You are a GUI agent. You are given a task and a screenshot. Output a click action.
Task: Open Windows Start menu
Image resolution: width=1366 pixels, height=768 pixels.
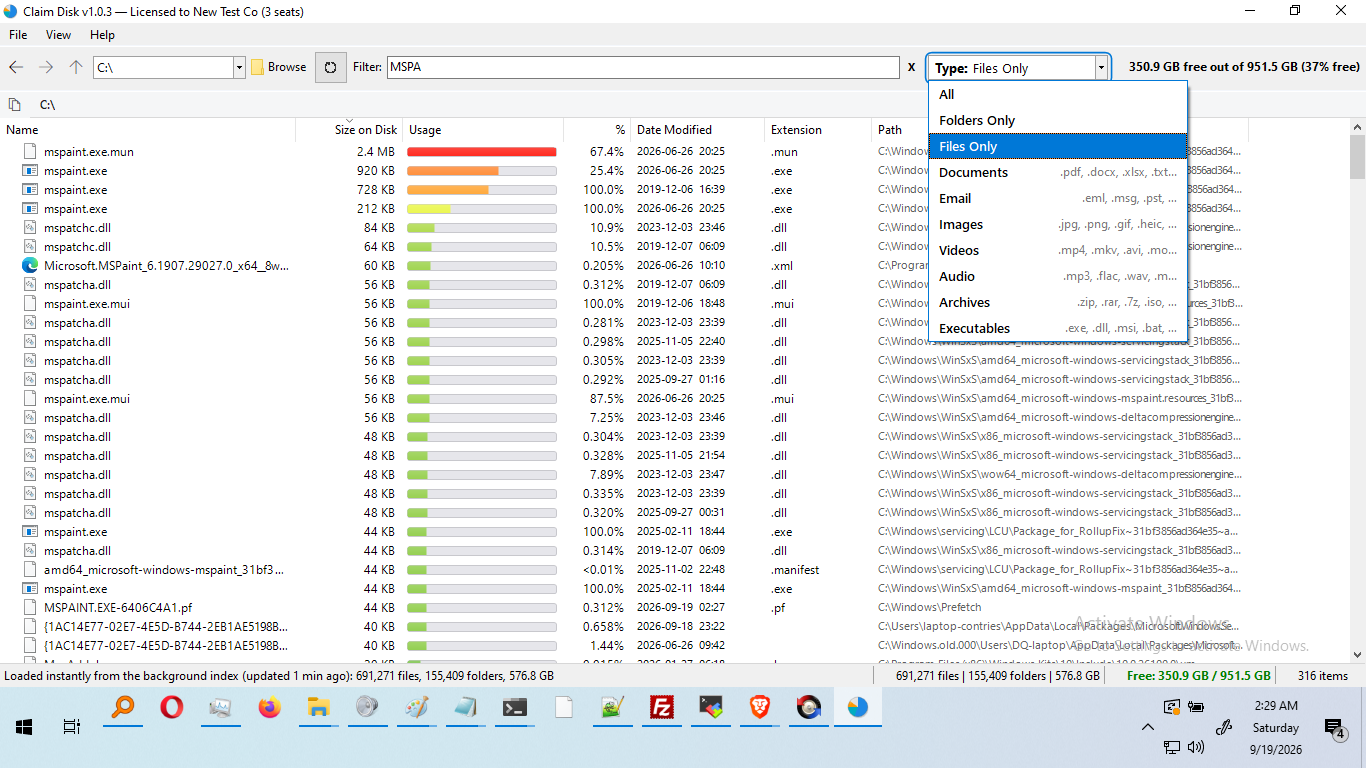[24, 727]
